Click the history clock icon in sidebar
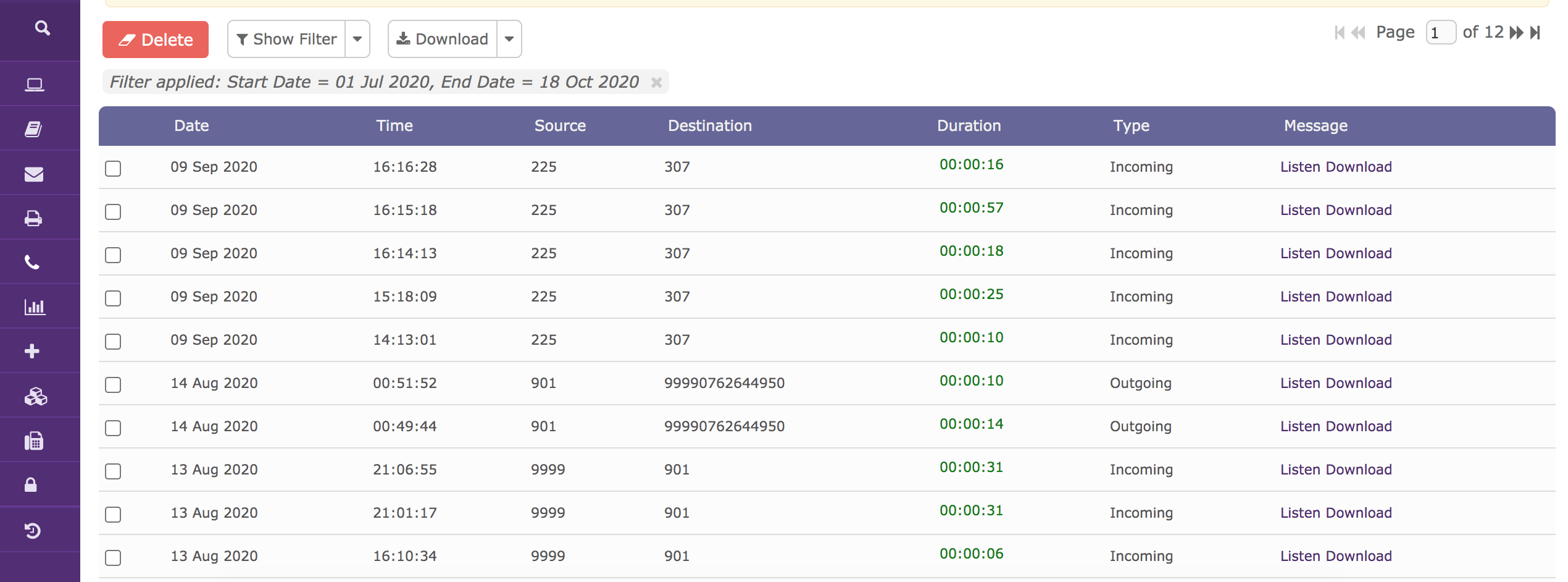Viewport: 1568px width, 582px height. coord(33,531)
